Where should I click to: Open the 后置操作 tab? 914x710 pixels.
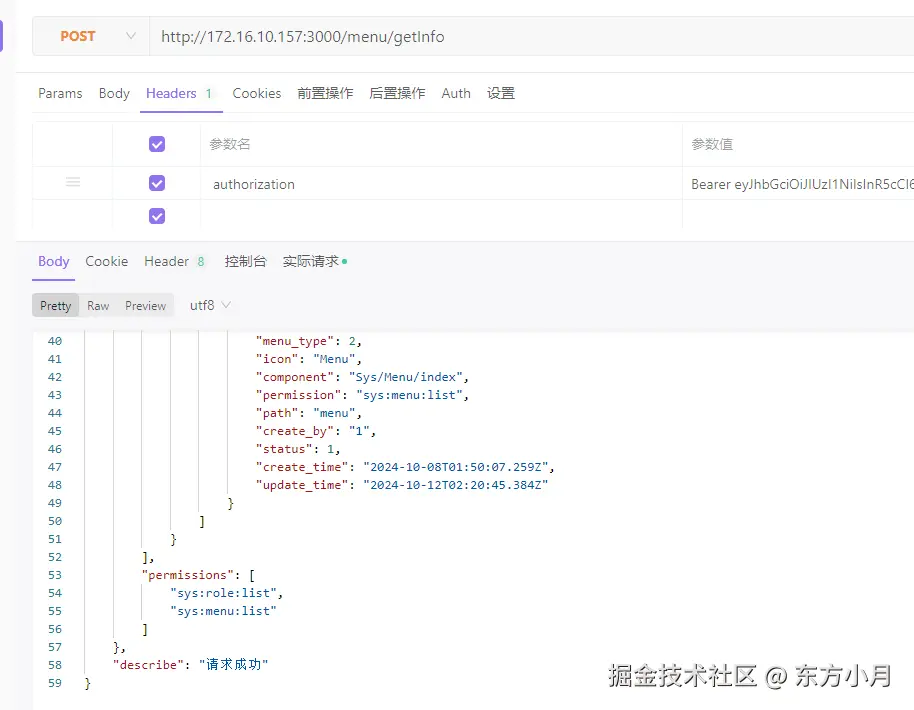[x=397, y=93]
